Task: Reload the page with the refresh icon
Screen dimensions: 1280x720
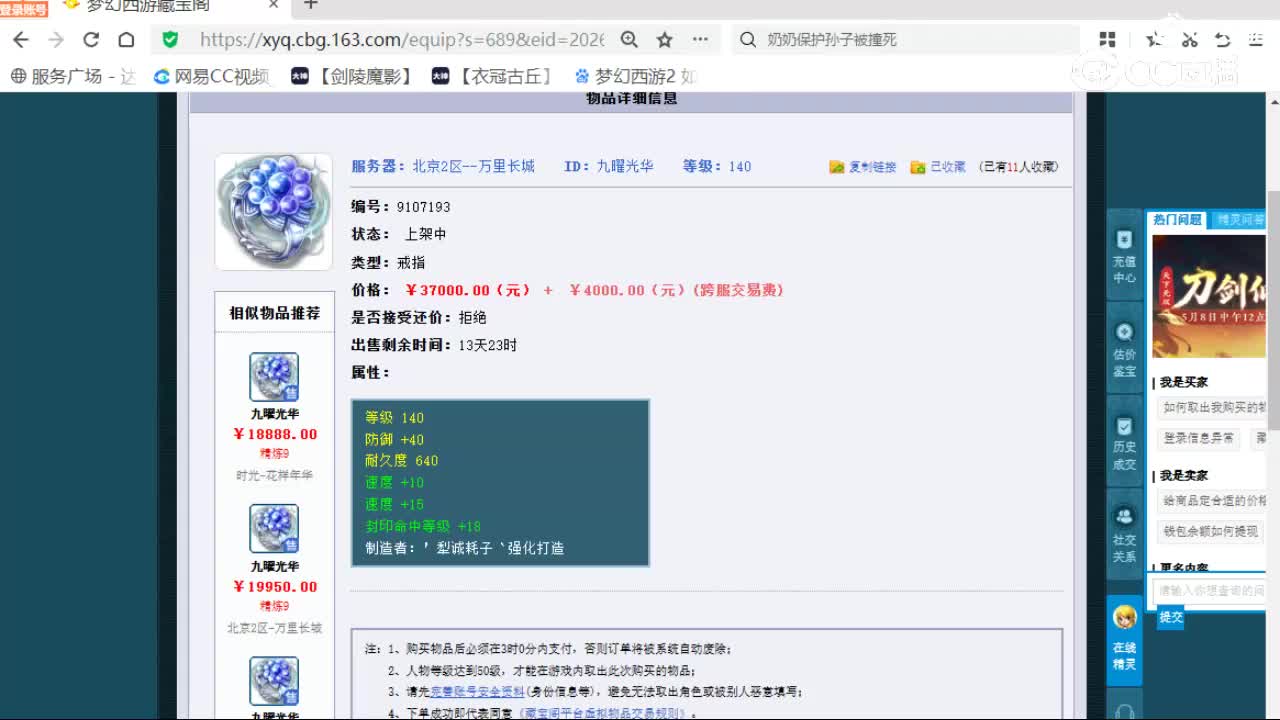Action: pyautogui.click(x=91, y=40)
